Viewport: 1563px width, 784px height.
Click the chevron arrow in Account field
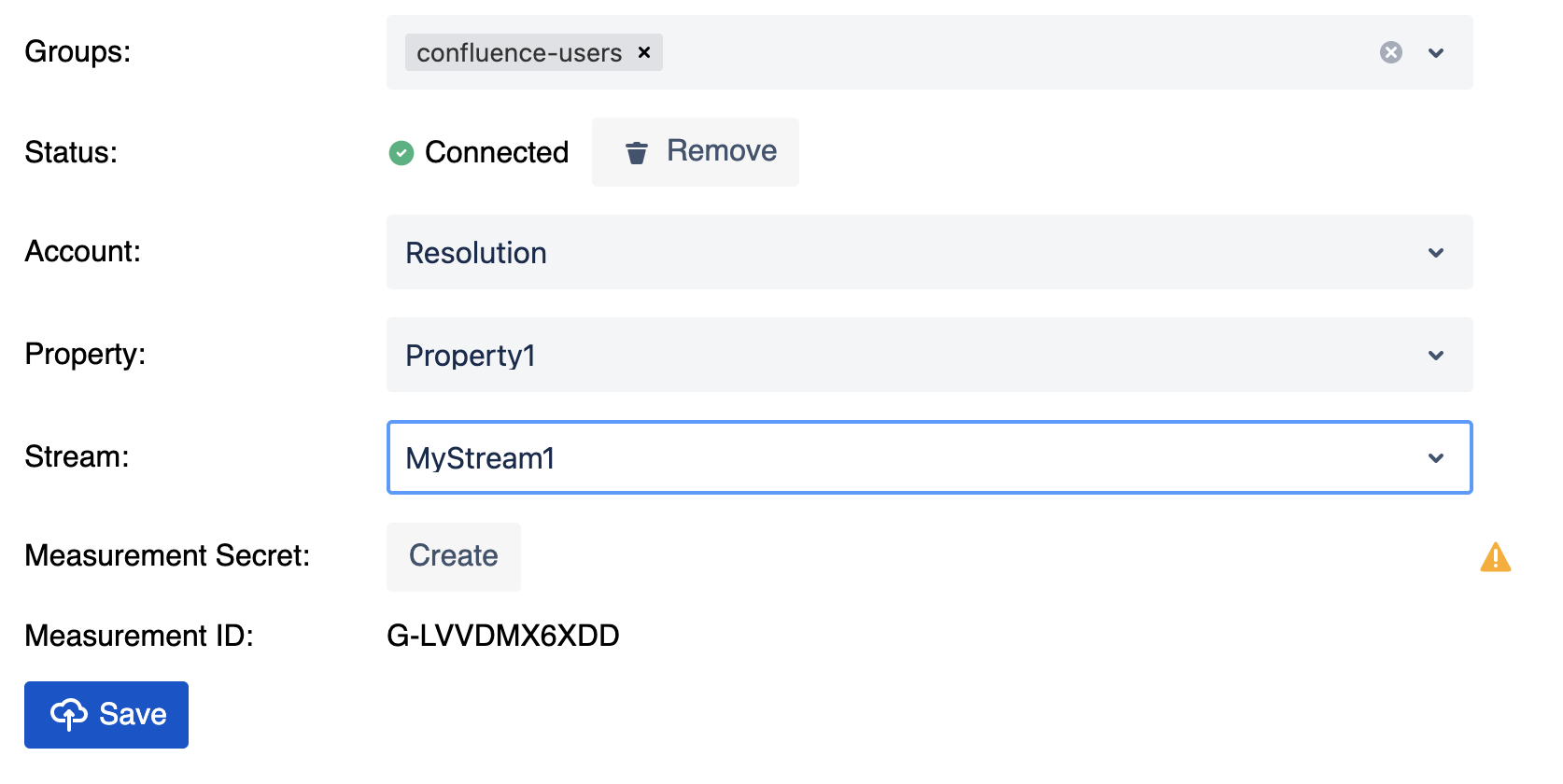(1436, 253)
